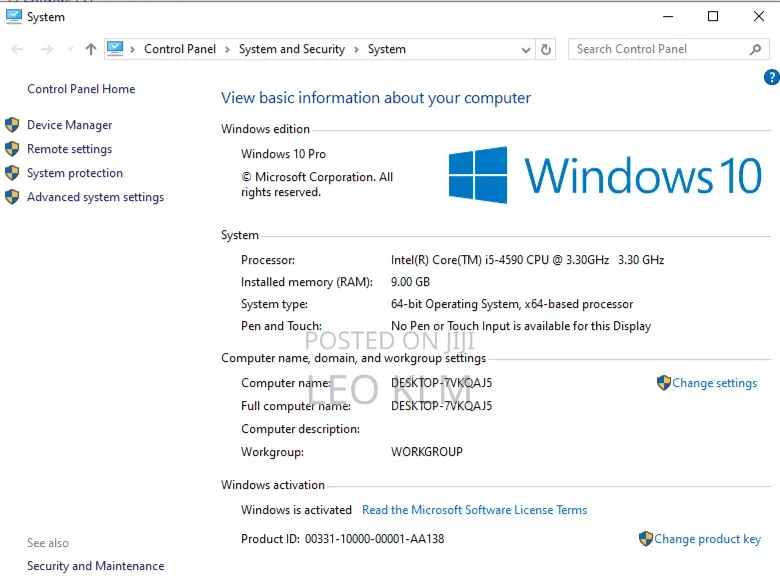Image resolution: width=780 pixels, height=588 pixels.
Task: Click shield icon beside Change product key
Action: coord(646,539)
